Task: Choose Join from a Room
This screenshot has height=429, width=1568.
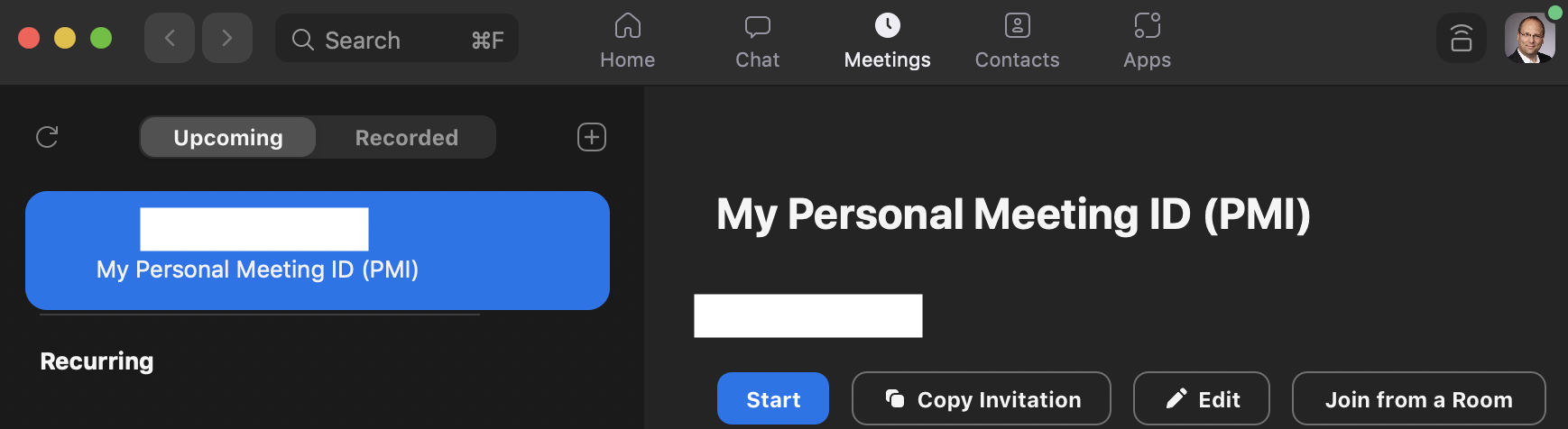Action: coord(1419,398)
